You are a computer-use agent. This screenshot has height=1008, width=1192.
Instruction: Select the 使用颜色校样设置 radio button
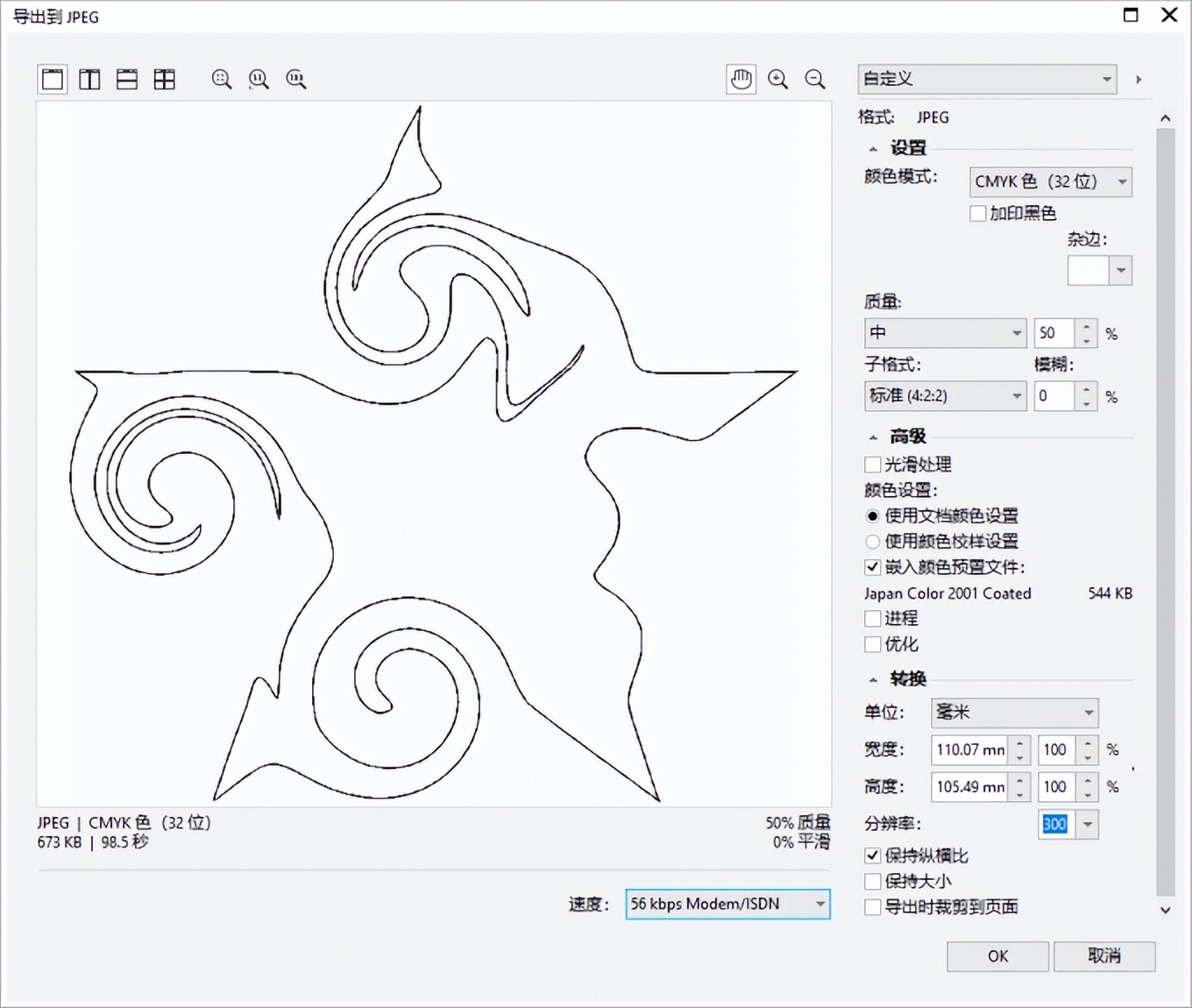(873, 542)
